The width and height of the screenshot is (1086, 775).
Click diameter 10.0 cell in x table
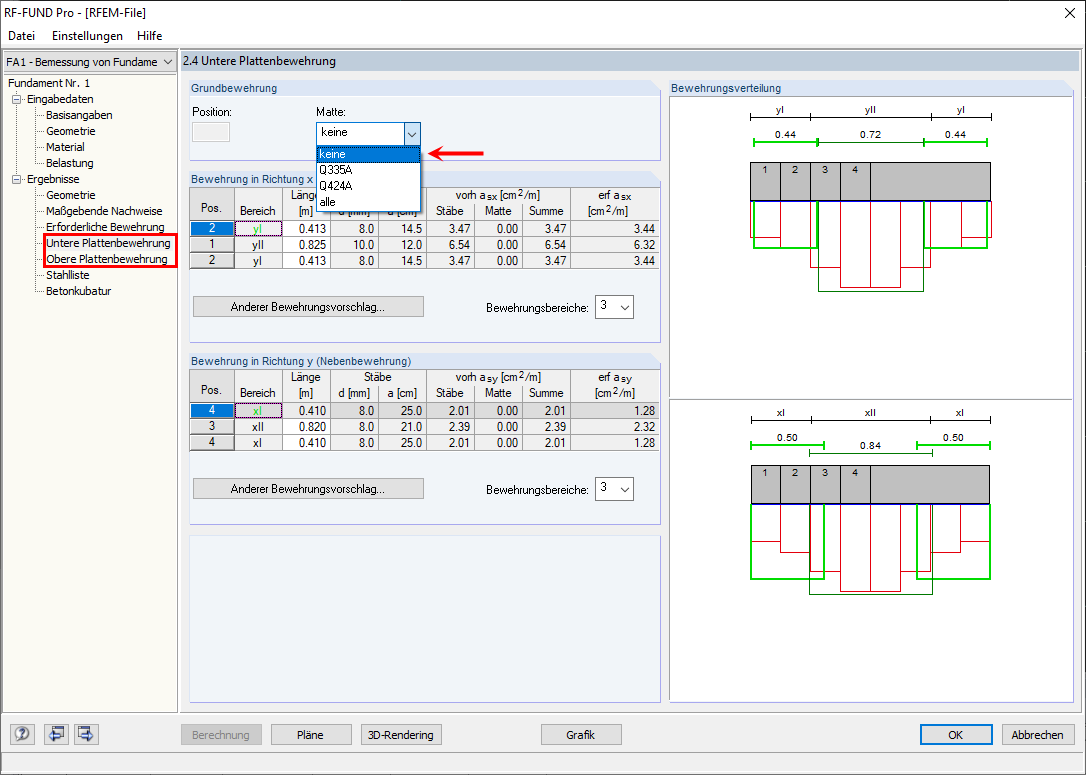(354, 244)
